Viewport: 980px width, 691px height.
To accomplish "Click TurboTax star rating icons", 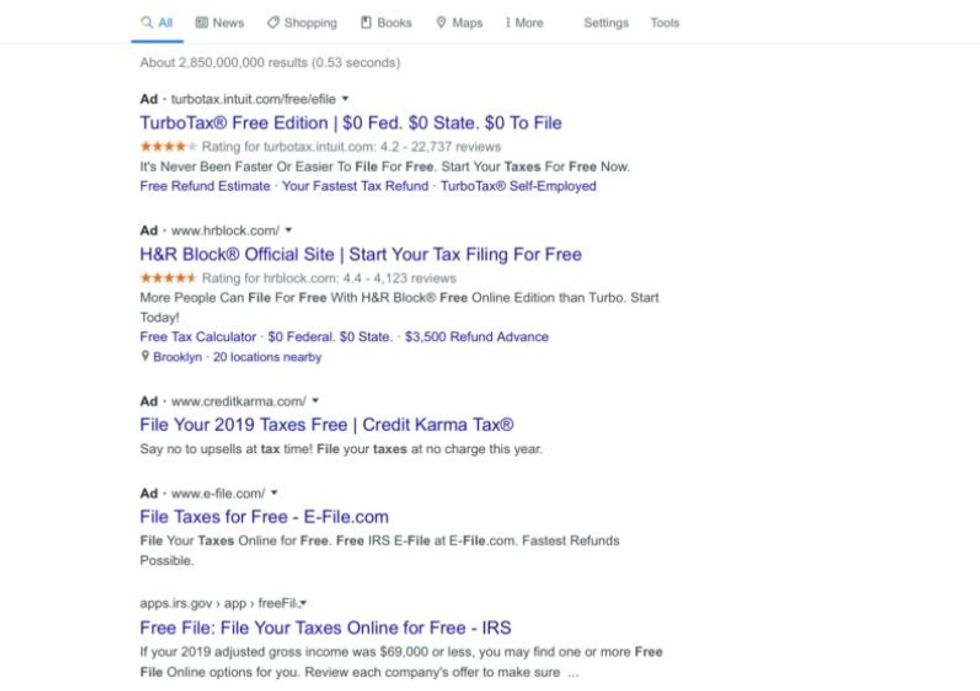I will tap(168, 147).
